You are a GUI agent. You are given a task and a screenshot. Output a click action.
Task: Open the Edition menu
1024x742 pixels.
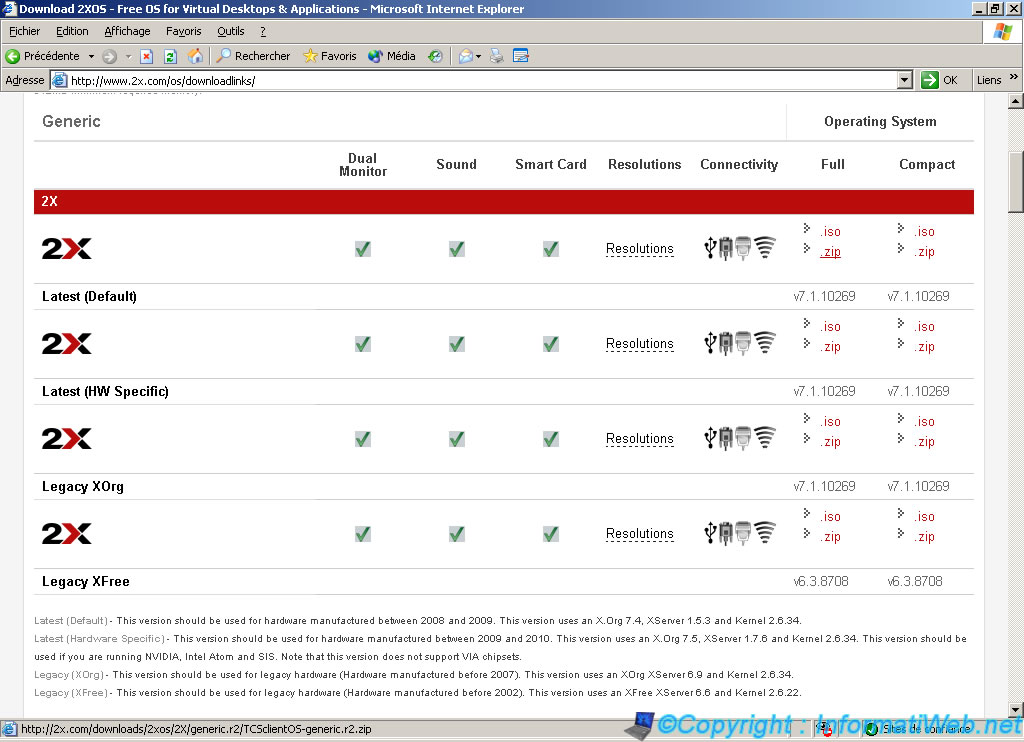72,31
